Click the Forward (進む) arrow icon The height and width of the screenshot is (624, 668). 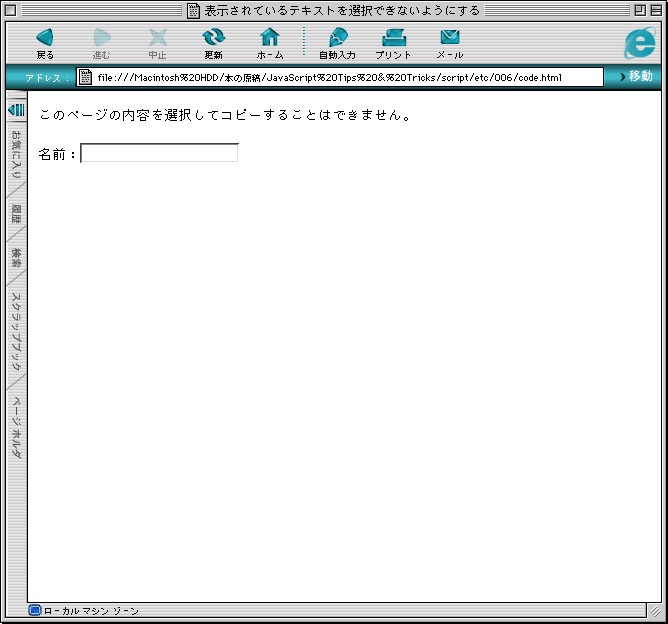click(102, 39)
